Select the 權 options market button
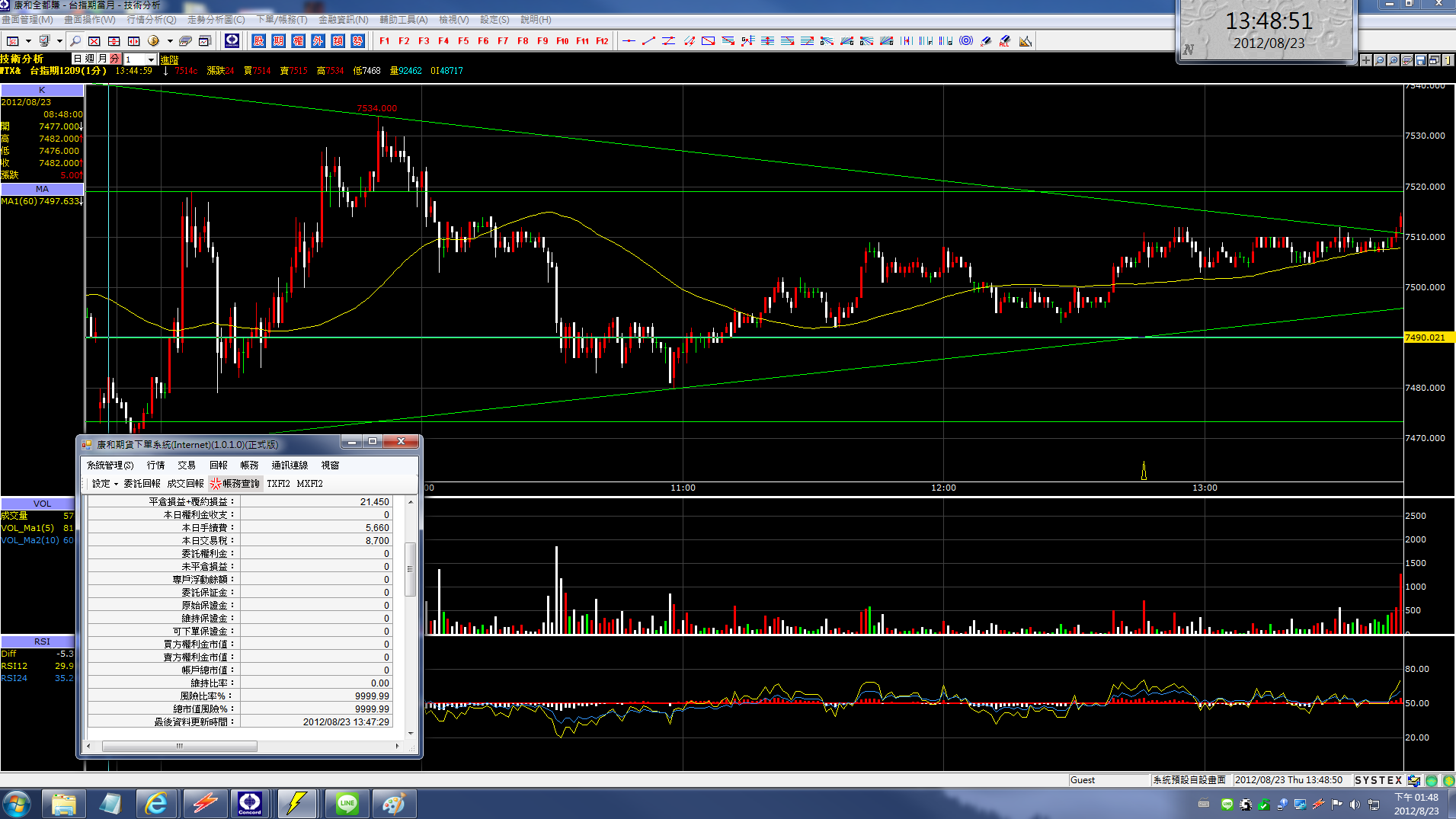 [x=299, y=41]
